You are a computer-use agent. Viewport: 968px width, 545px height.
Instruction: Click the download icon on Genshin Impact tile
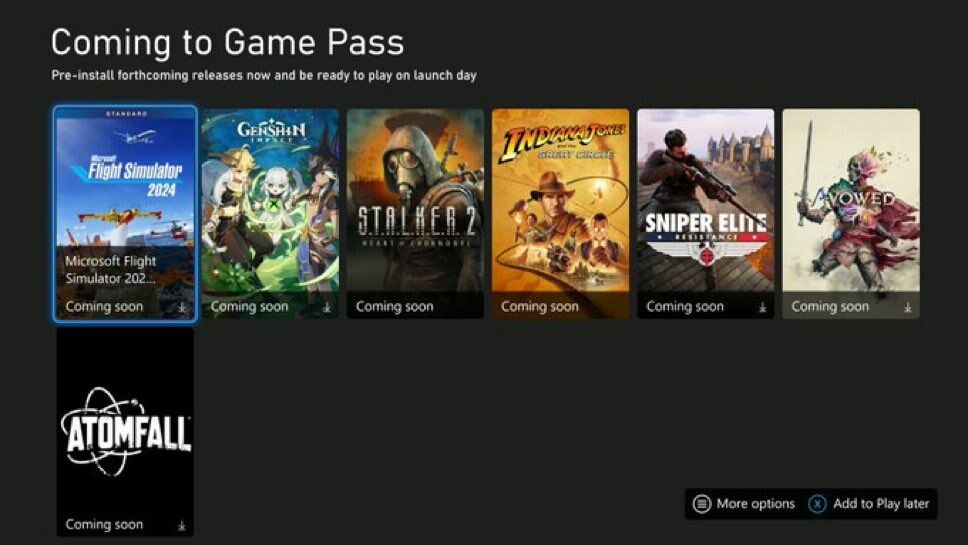click(x=327, y=307)
